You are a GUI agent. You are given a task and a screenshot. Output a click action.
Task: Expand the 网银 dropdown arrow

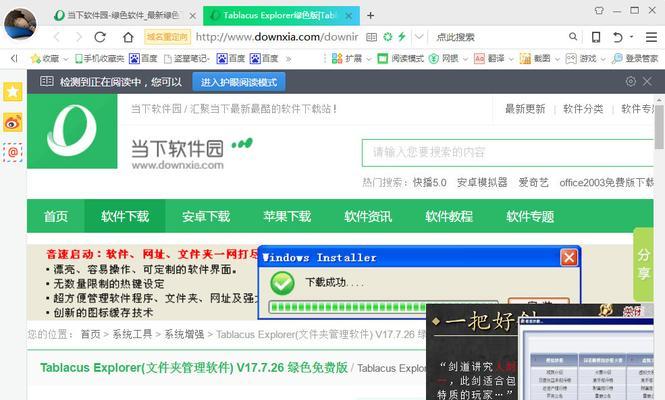point(465,59)
